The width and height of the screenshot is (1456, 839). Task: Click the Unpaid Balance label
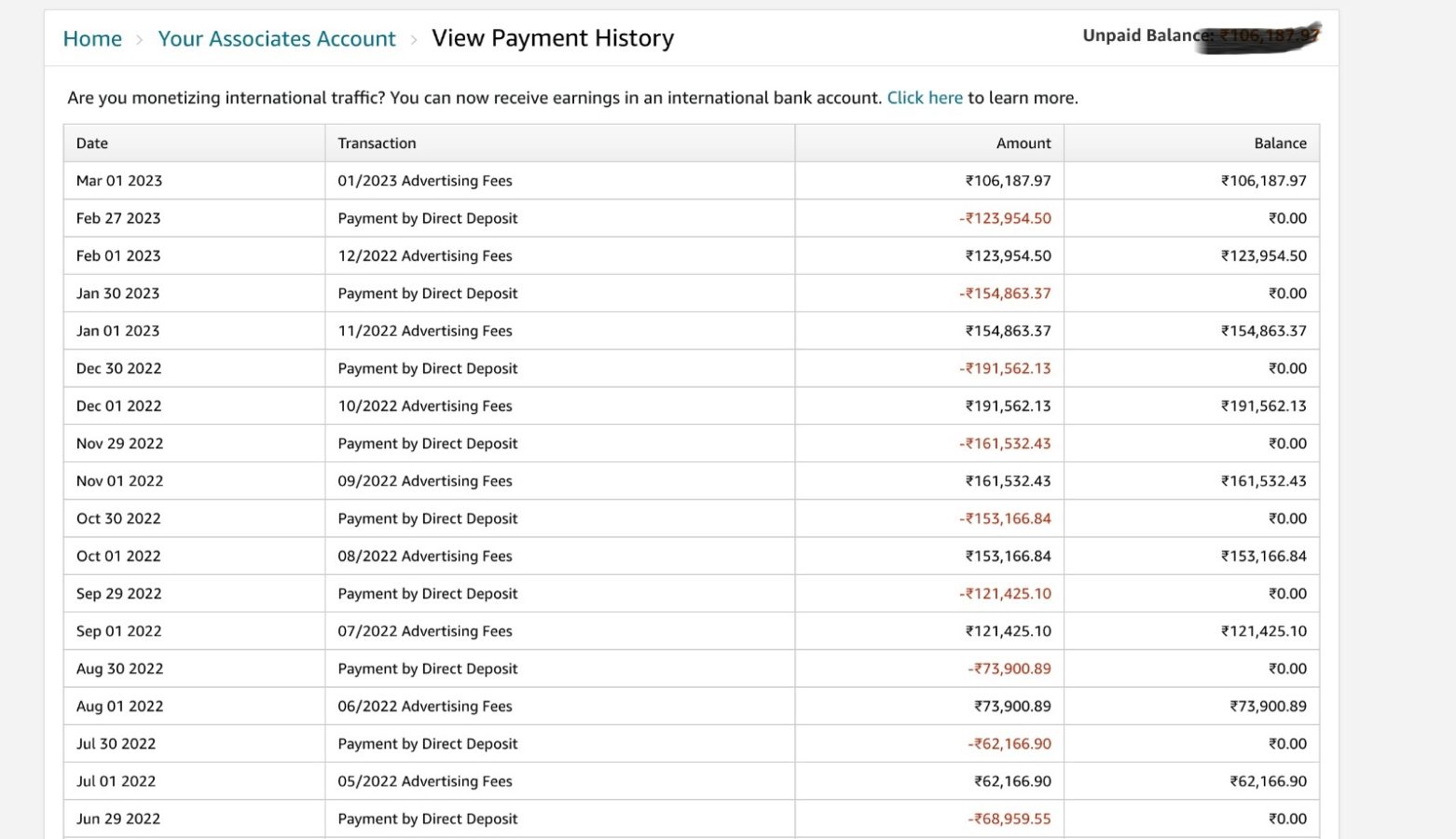1147,35
